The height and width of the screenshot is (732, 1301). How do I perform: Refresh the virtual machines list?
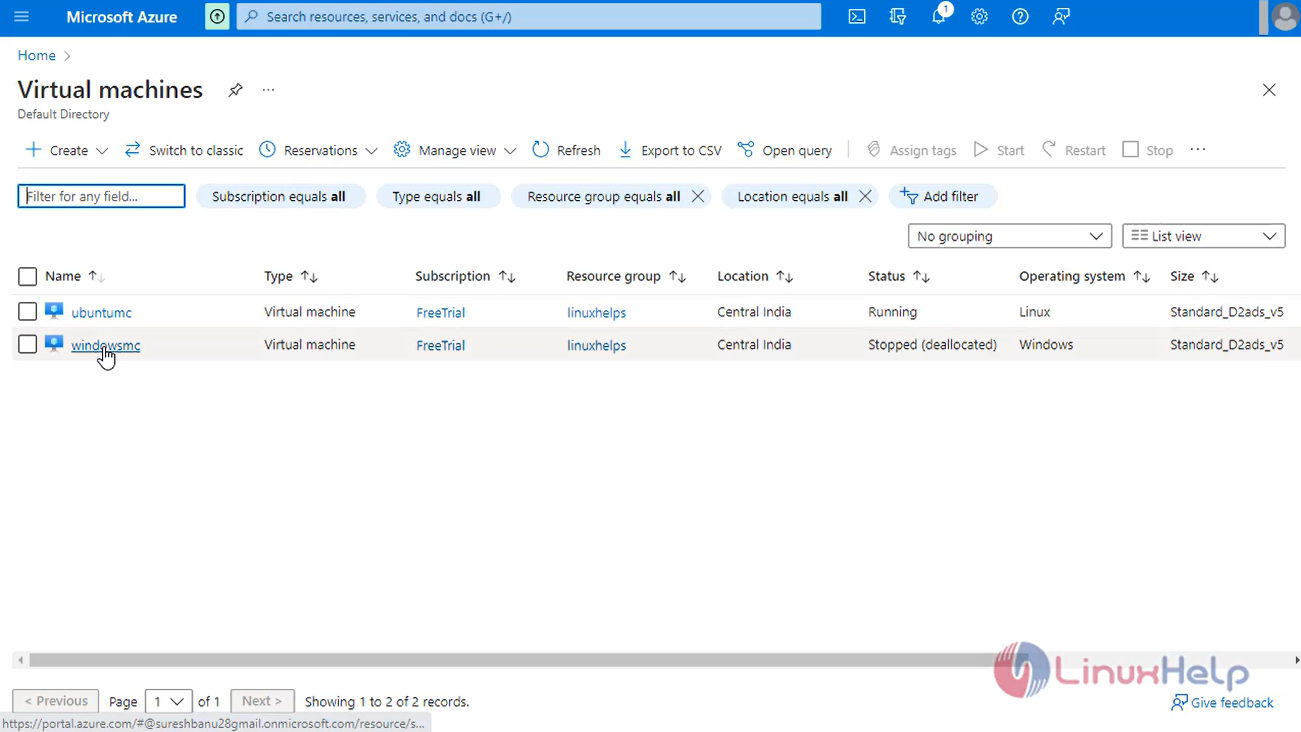(566, 150)
